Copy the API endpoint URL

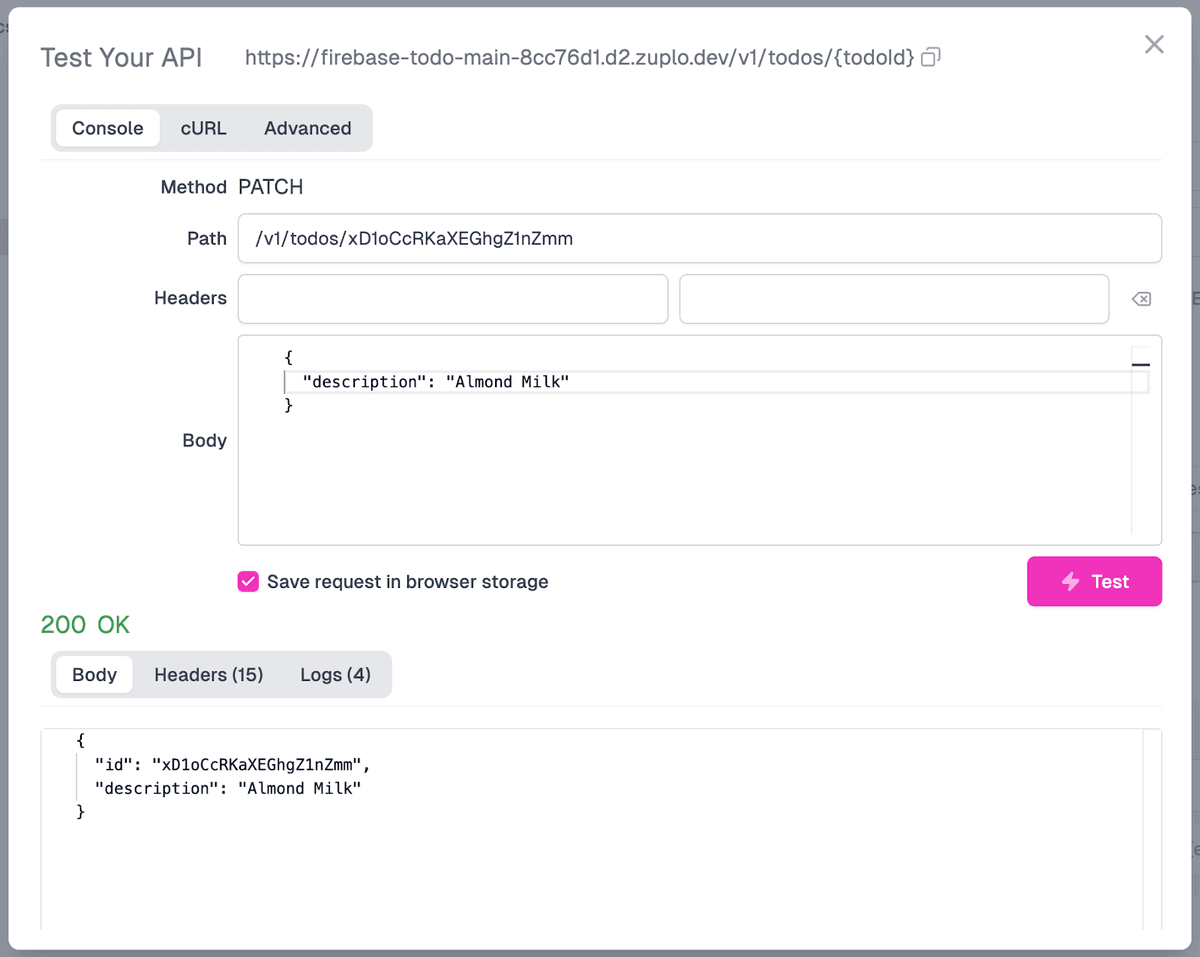tap(930, 58)
